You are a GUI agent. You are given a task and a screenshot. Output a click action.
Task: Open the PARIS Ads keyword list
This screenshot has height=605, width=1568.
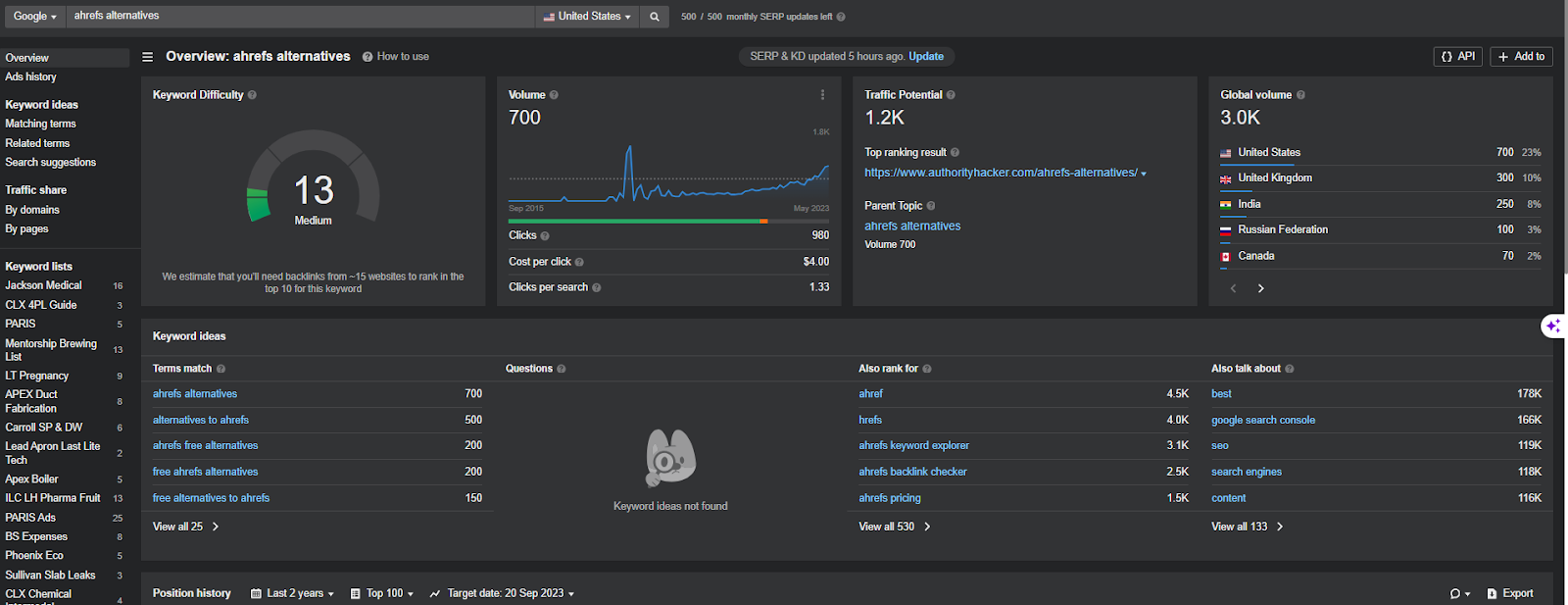(30, 519)
